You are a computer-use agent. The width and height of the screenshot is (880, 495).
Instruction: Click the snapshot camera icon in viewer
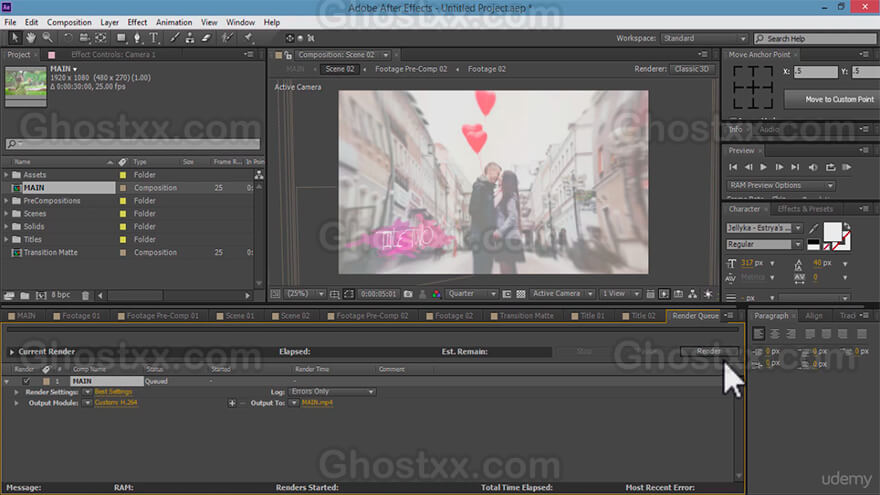[408, 294]
